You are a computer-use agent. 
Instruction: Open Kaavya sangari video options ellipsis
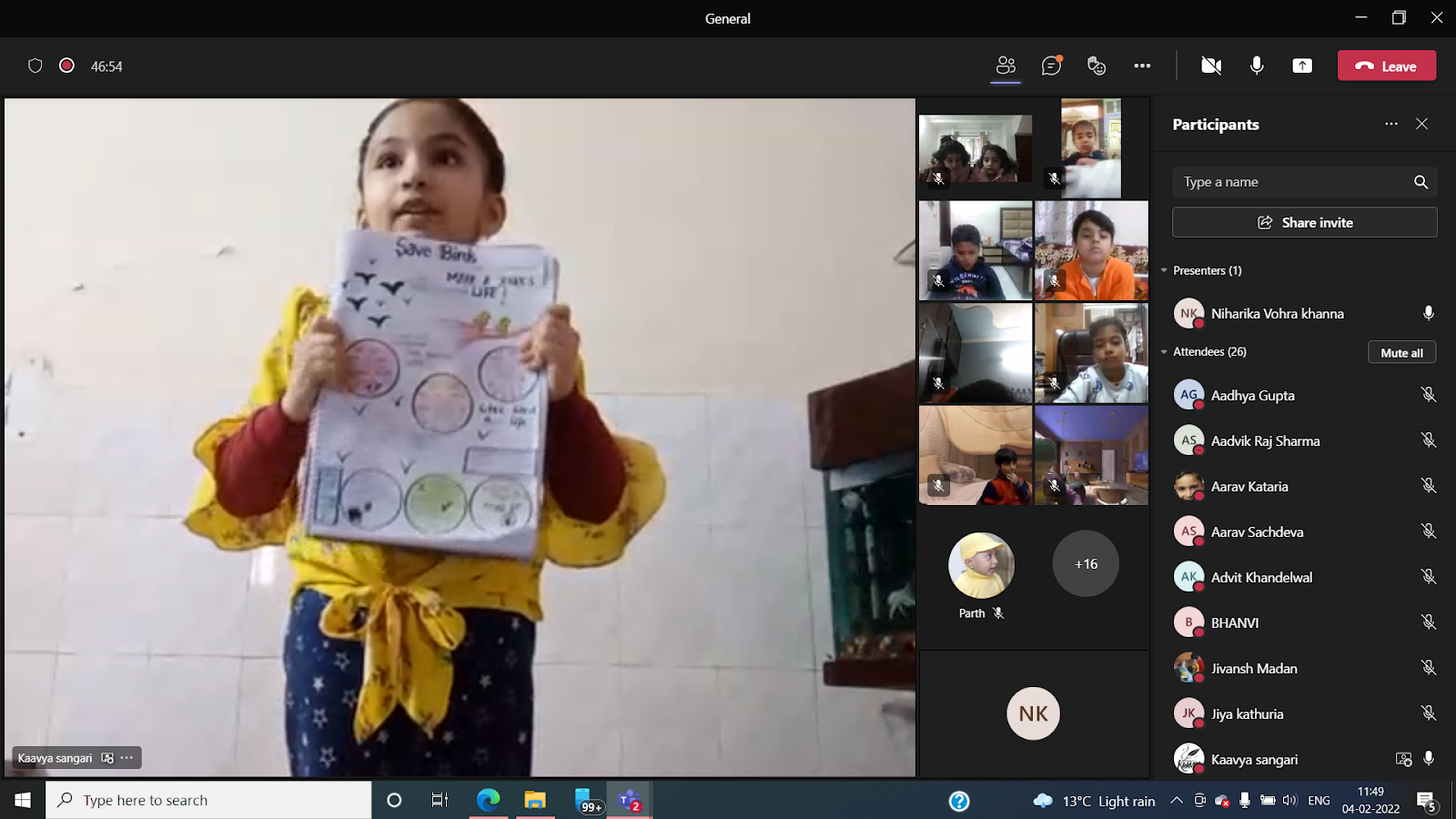(x=126, y=757)
